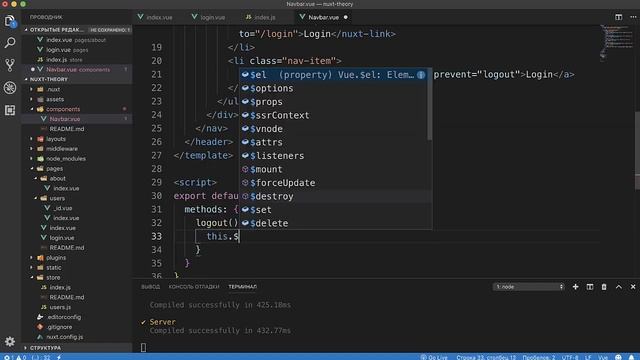Split the editor to the right

point(618,17)
